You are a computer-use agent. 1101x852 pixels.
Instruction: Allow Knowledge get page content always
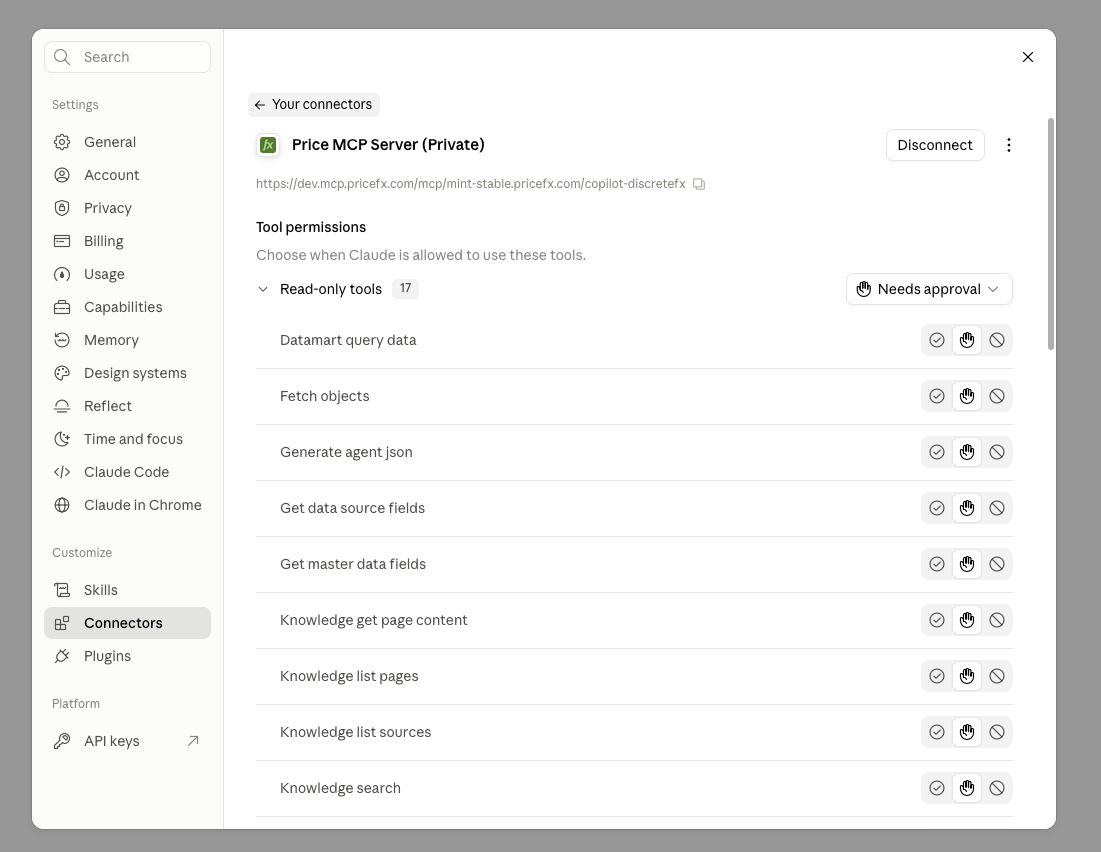937,620
